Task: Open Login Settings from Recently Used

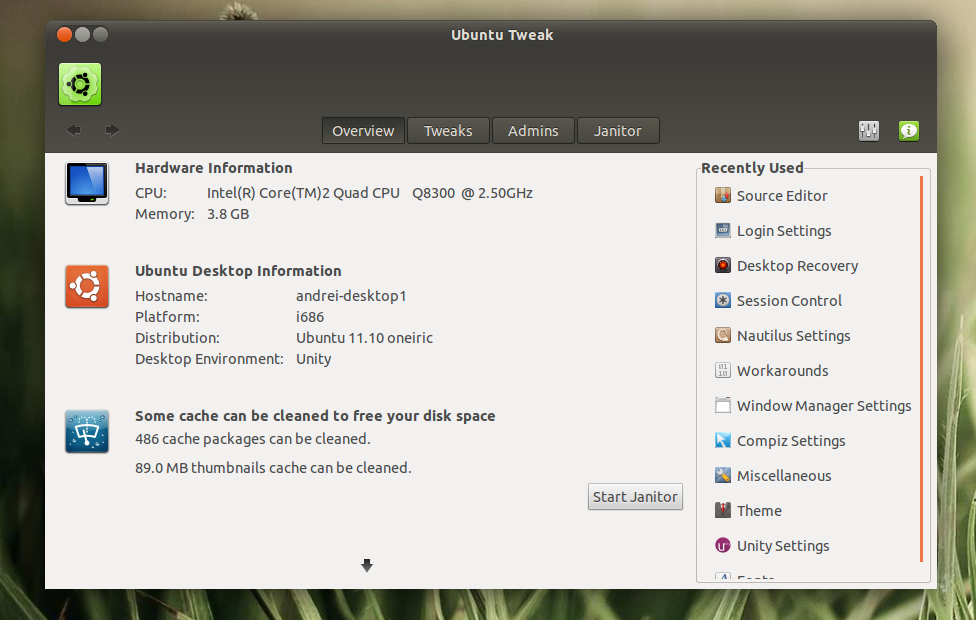Action: pos(784,231)
